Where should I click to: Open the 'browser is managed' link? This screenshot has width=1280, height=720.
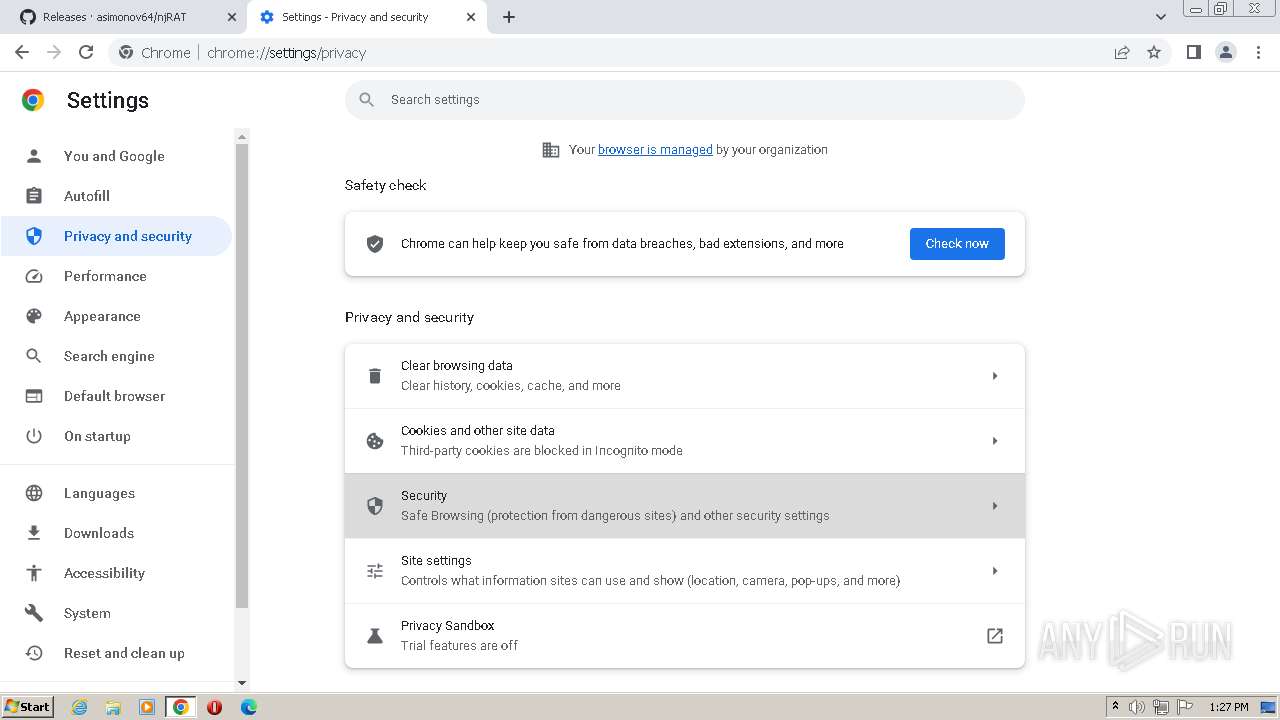click(655, 149)
